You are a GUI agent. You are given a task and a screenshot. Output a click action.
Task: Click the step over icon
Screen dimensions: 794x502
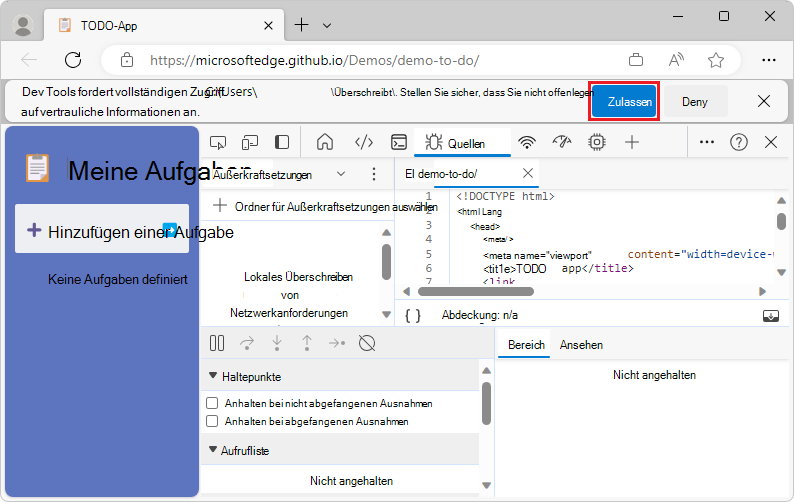247,343
